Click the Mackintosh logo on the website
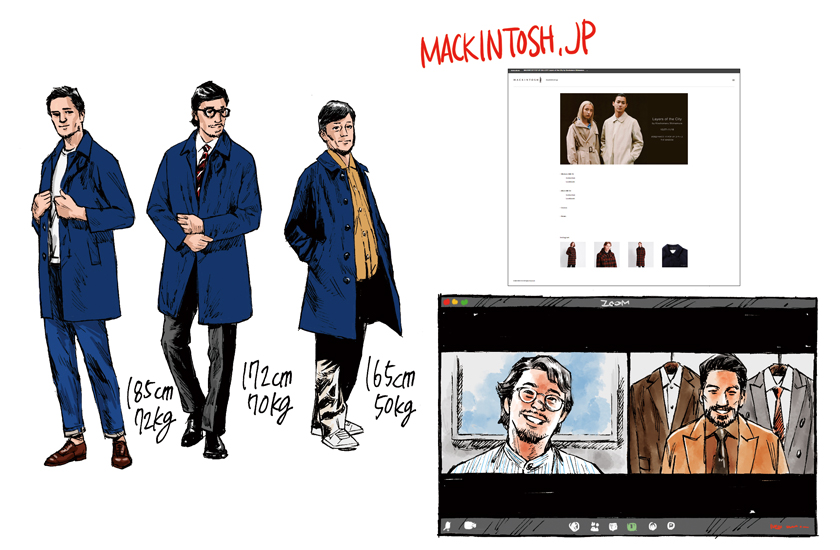This screenshot has height=550, width=840. tap(526, 79)
